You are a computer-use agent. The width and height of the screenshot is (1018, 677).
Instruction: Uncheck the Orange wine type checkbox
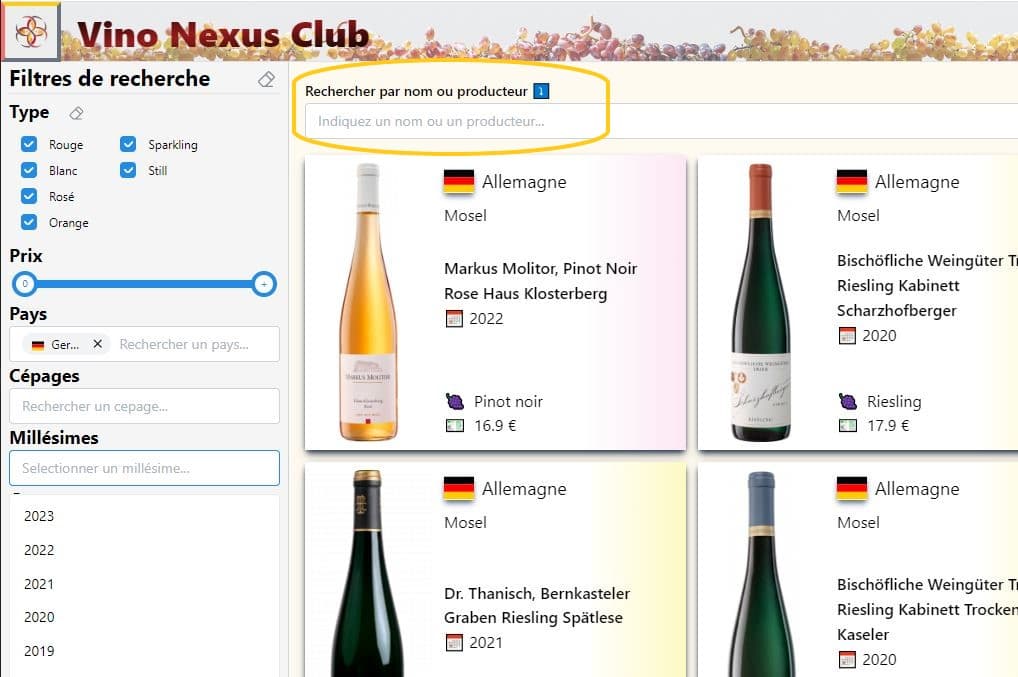pos(29,222)
